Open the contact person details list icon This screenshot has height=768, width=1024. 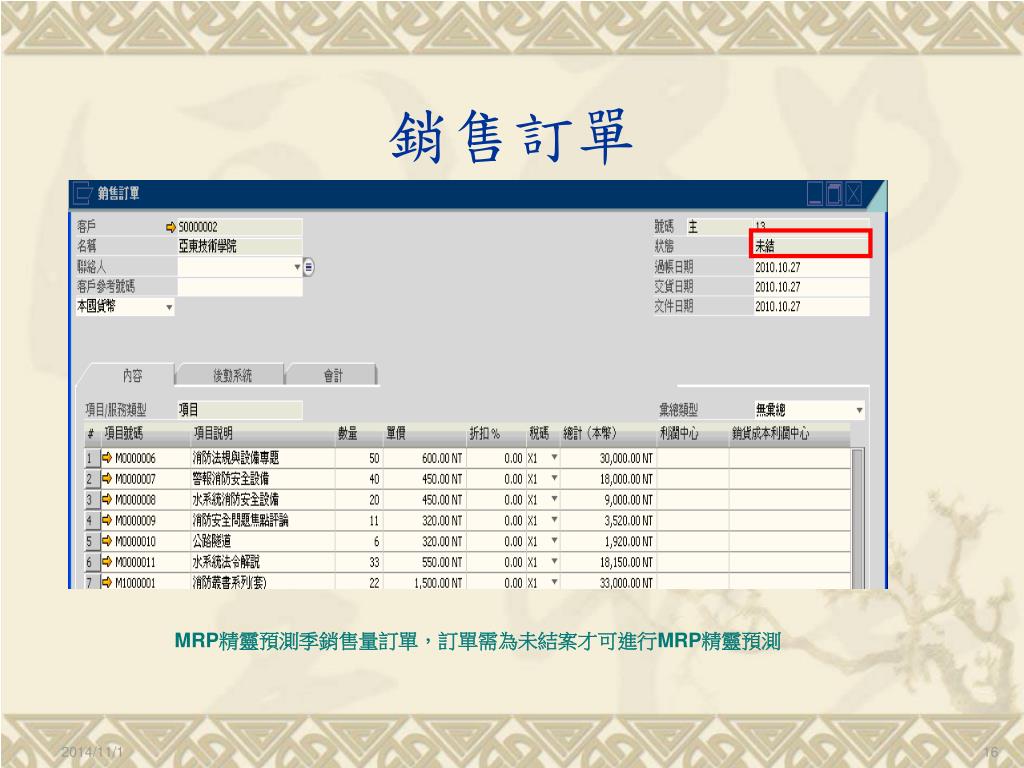(309, 266)
